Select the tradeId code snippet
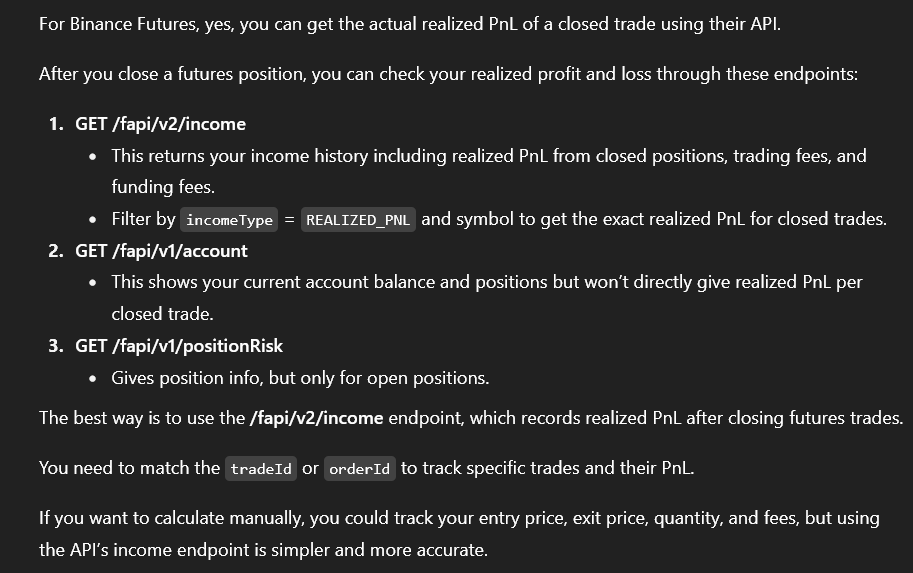The height and width of the screenshot is (573, 913). [261, 469]
